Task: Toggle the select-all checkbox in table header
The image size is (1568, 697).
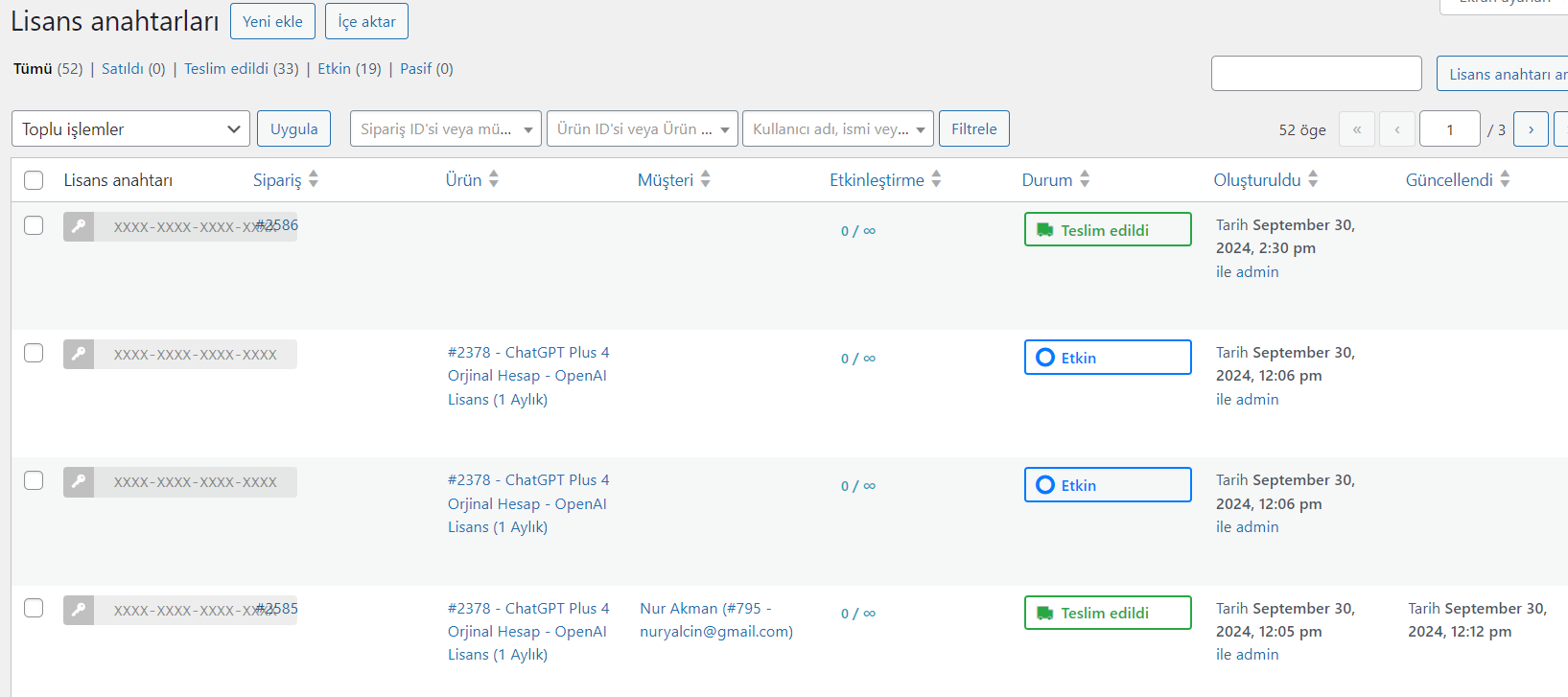Action: pyautogui.click(x=34, y=180)
